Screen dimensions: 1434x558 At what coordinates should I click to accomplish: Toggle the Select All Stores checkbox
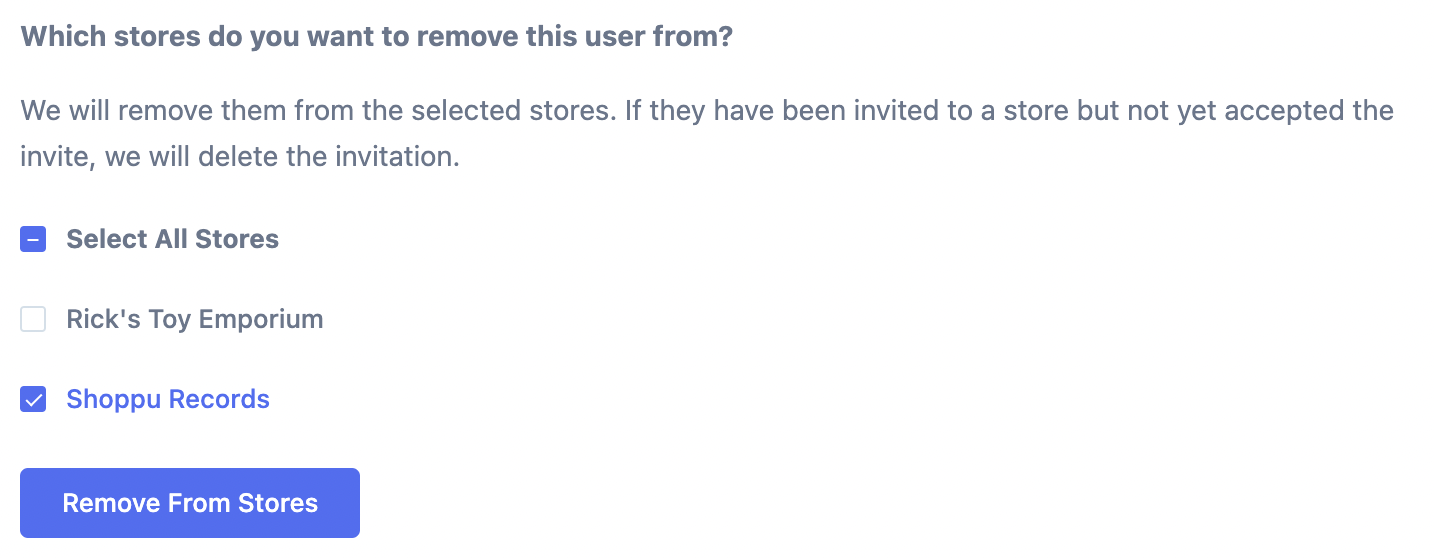click(x=33, y=240)
